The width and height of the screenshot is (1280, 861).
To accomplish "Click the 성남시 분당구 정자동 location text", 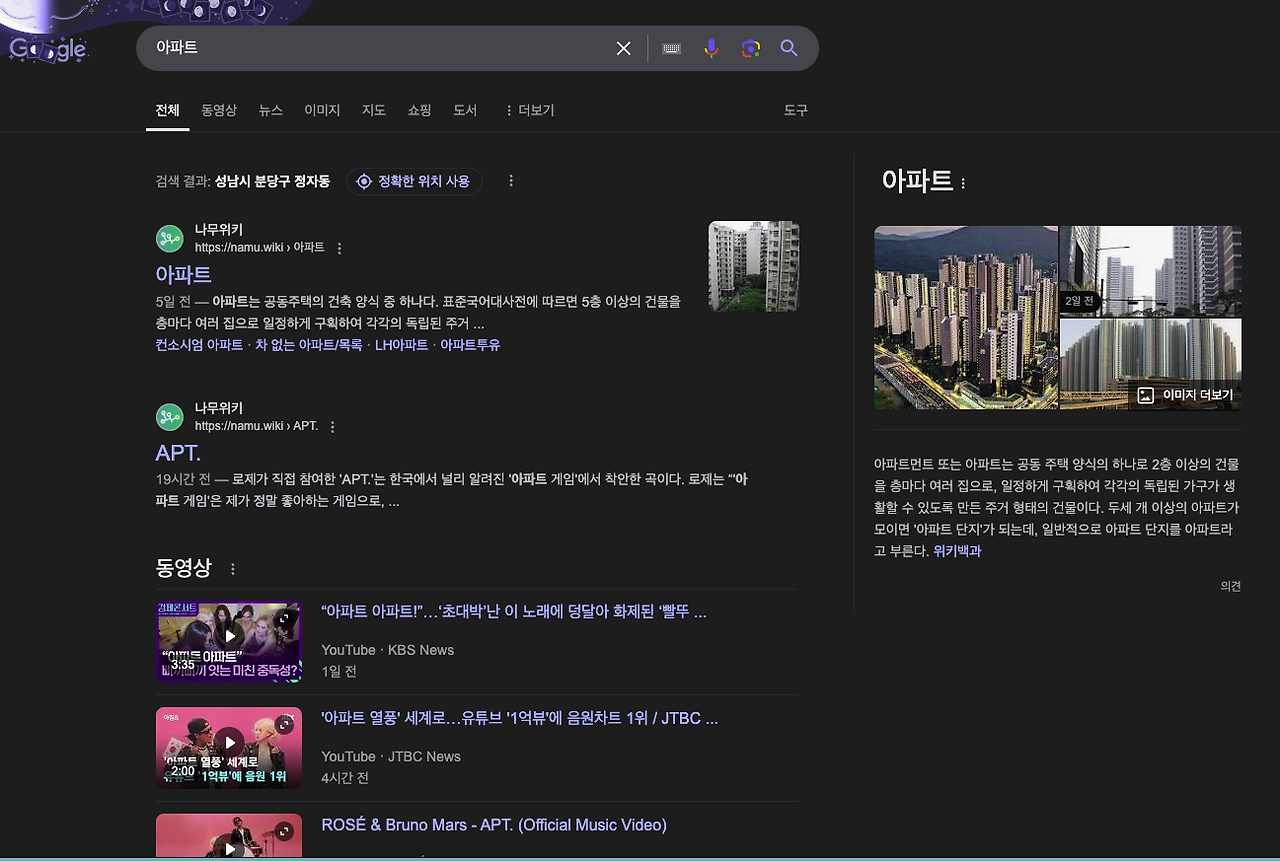I will point(272,181).
